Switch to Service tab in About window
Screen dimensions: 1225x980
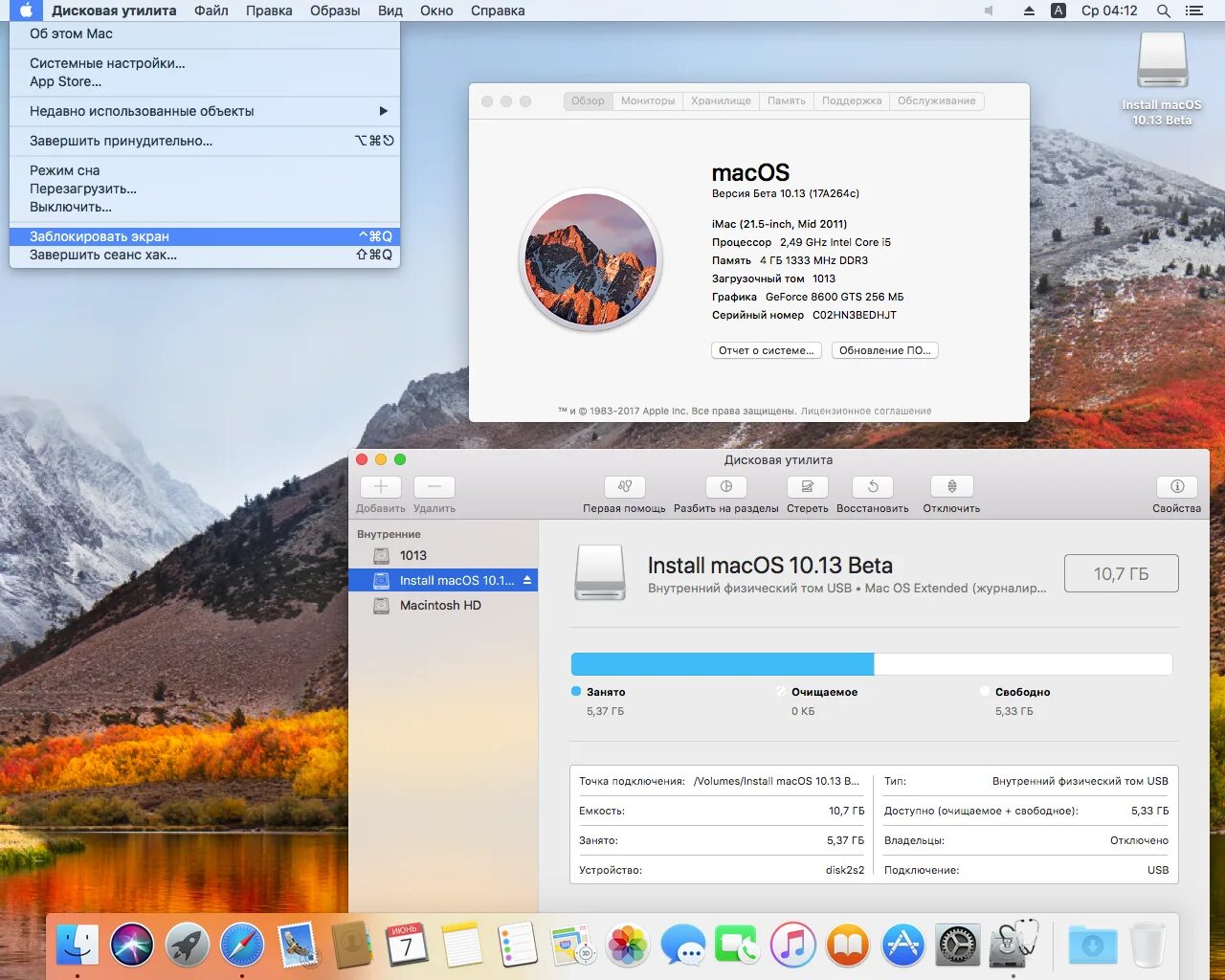click(937, 100)
